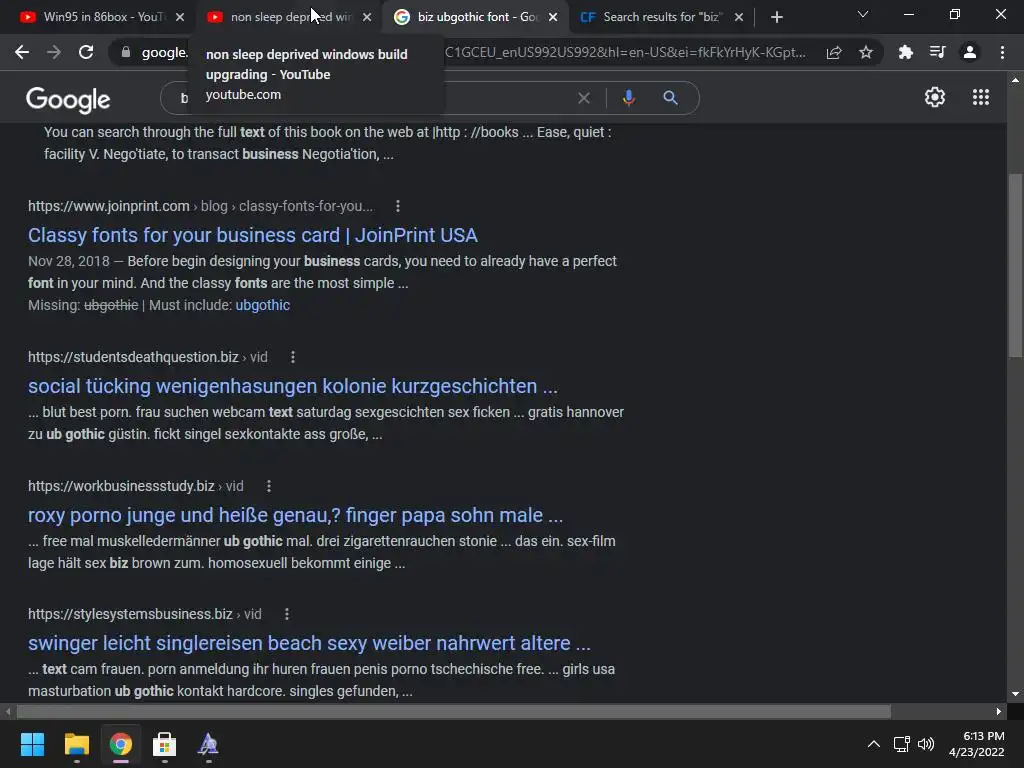This screenshot has width=1024, height=768.
Task: Clear the Google search box text
Action: [584, 98]
